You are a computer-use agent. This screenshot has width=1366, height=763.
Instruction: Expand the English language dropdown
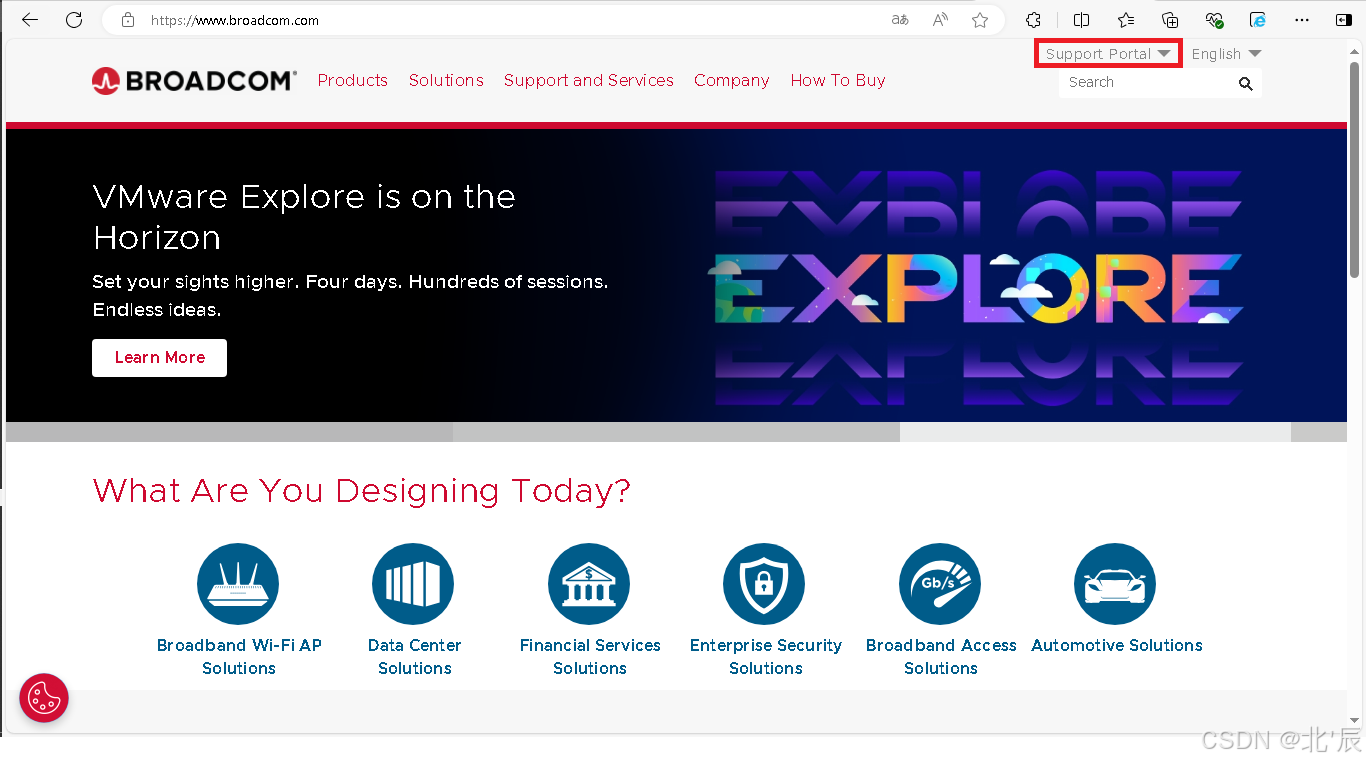(x=1226, y=54)
